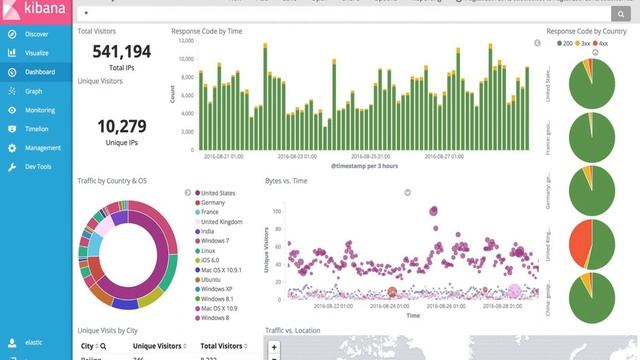Click the Response Code by Time panel title
640x360 pixels.
tap(207, 31)
